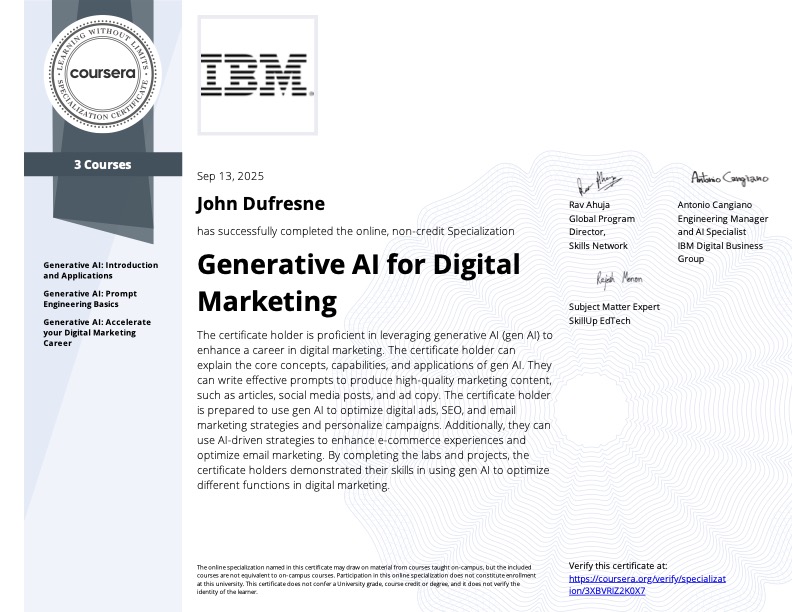Click the 'Antonio Cangiano' name text
Image resolution: width=792 pixels, height=612 pixels.
715,205
